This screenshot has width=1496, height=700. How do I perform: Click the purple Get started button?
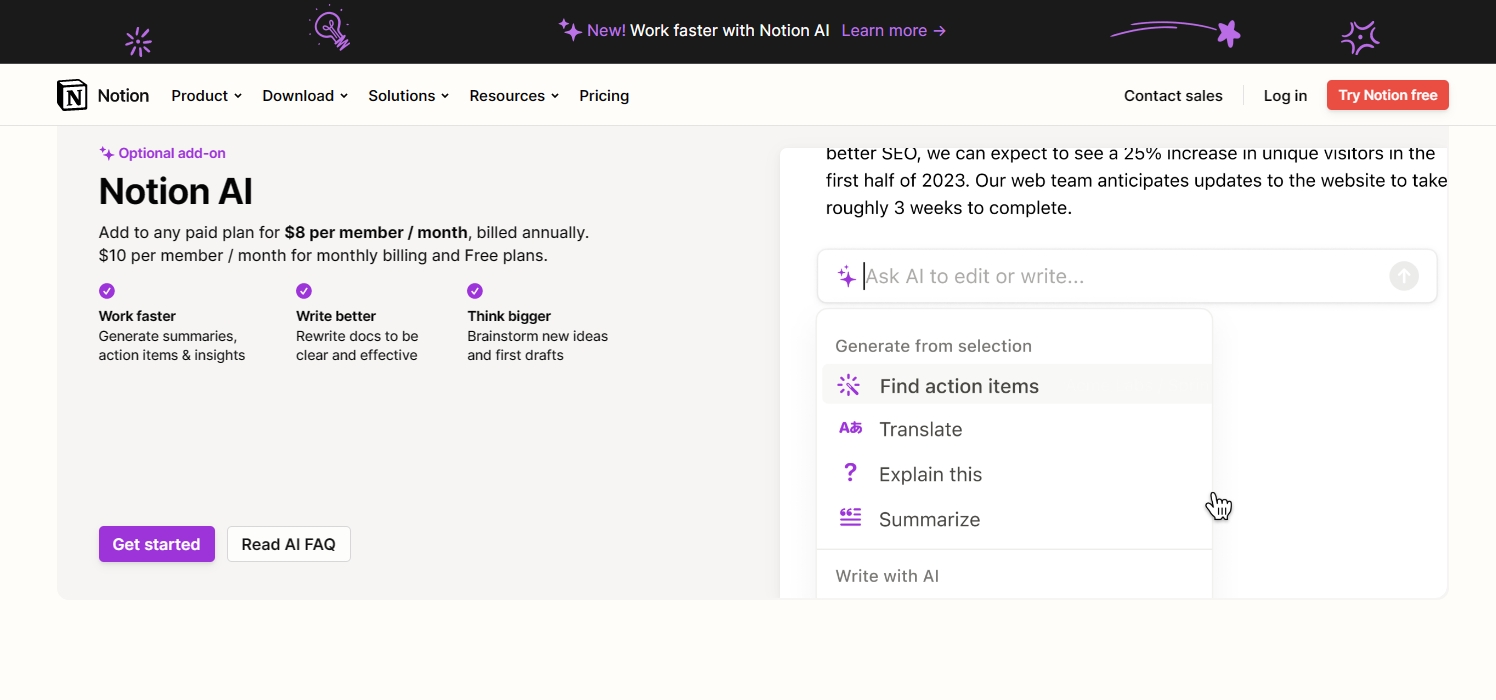tap(156, 544)
